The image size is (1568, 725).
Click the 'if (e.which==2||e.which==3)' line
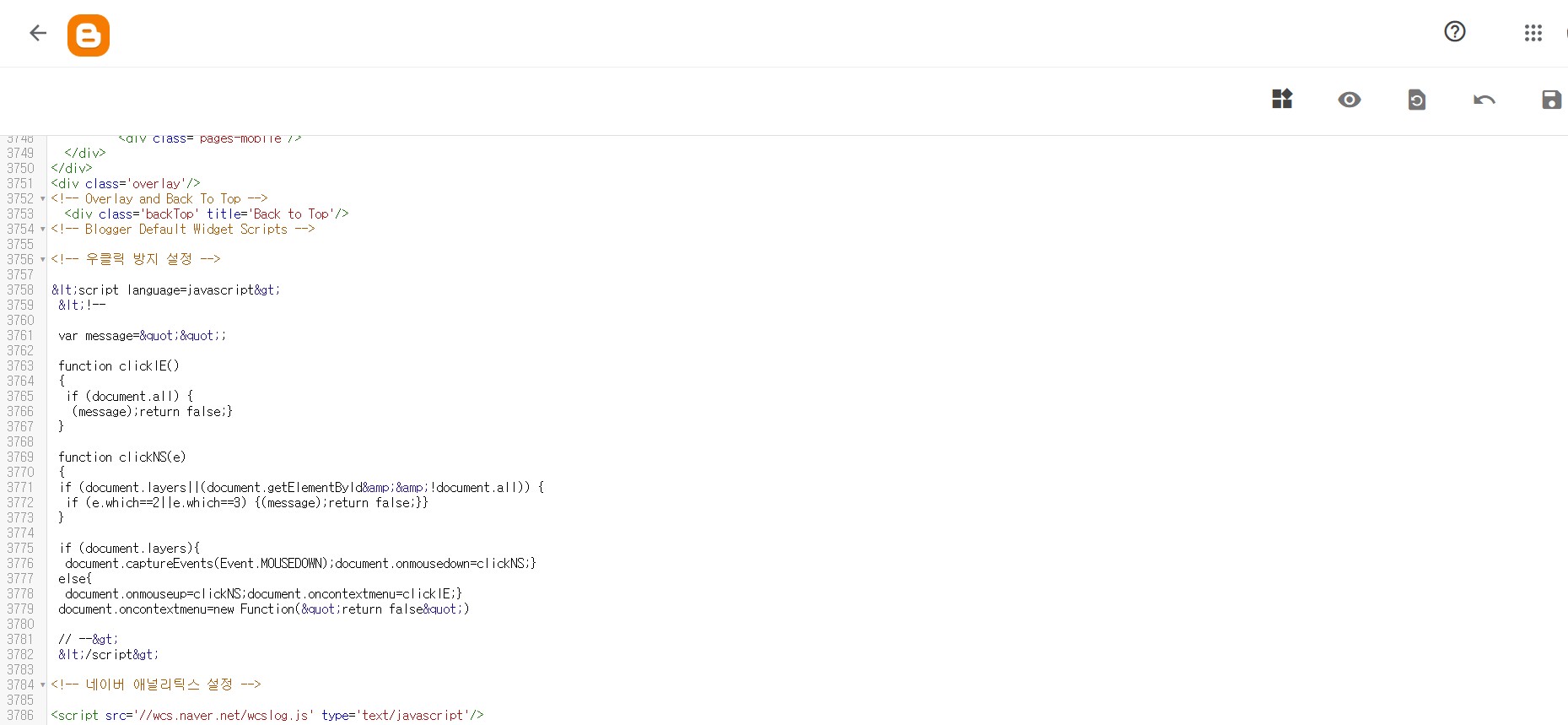click(x=247, y=503)
